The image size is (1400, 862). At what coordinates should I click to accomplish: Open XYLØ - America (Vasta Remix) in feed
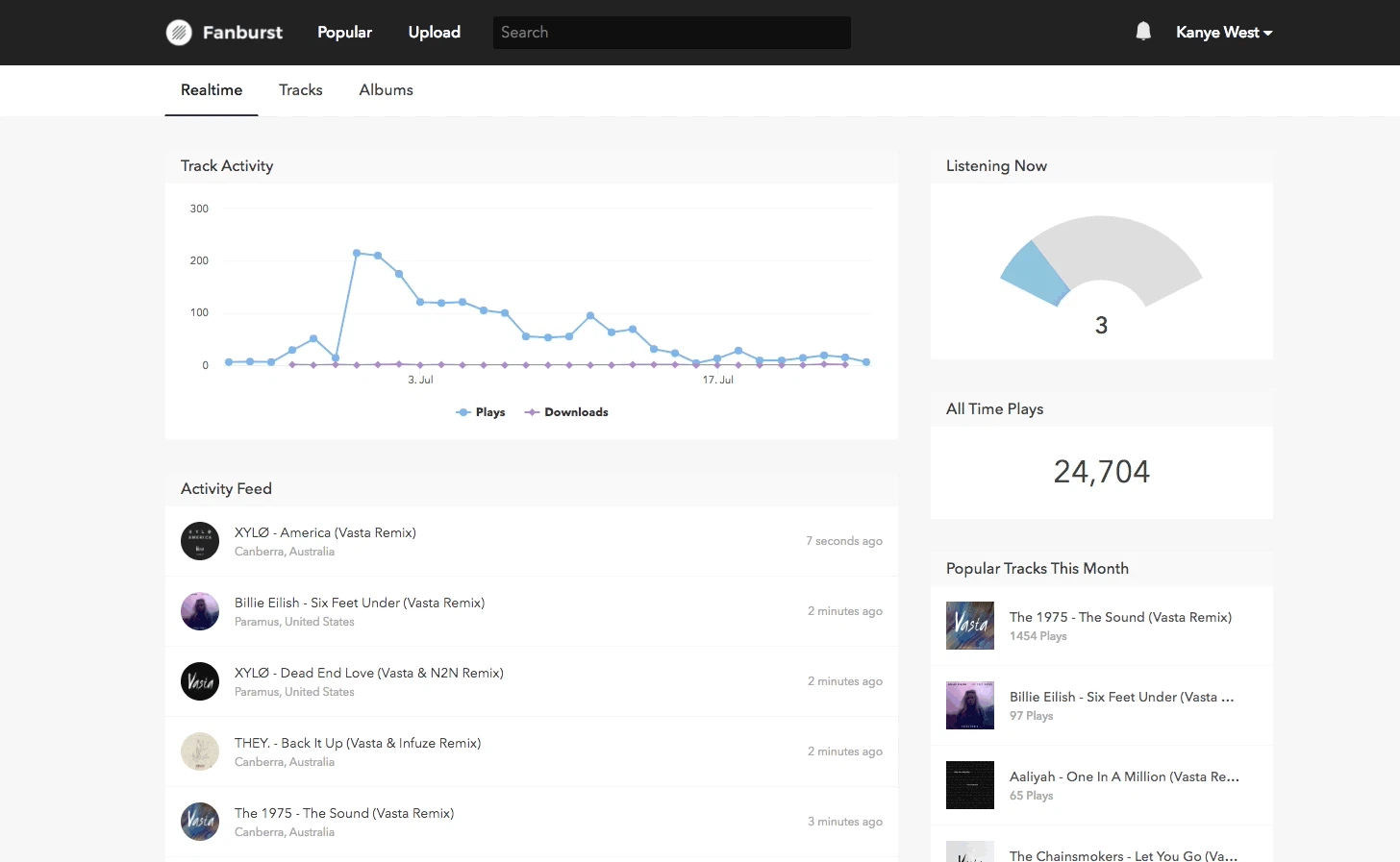[325, 532]
